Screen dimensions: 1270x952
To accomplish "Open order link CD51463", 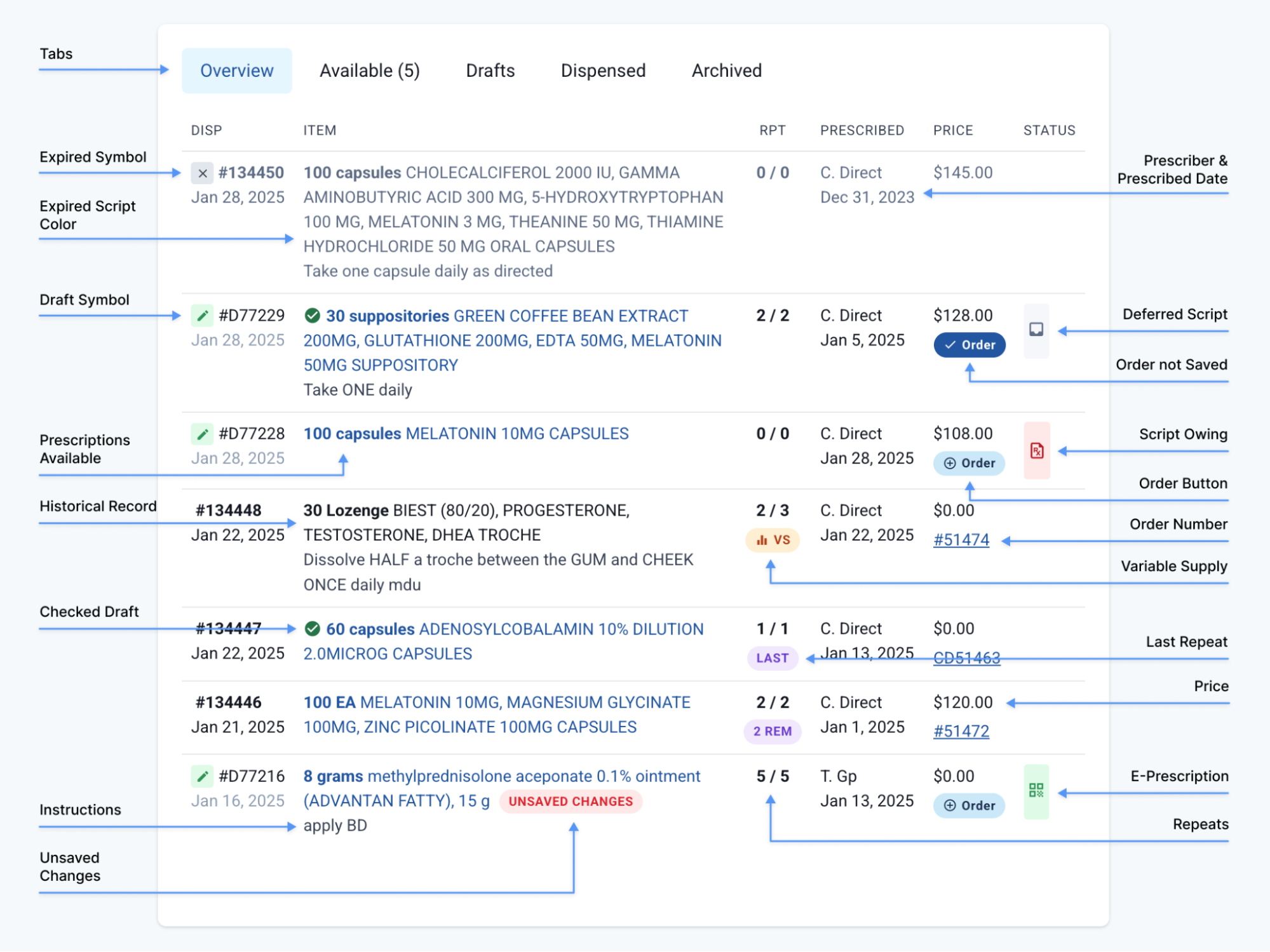I will (x=966, y=658).
